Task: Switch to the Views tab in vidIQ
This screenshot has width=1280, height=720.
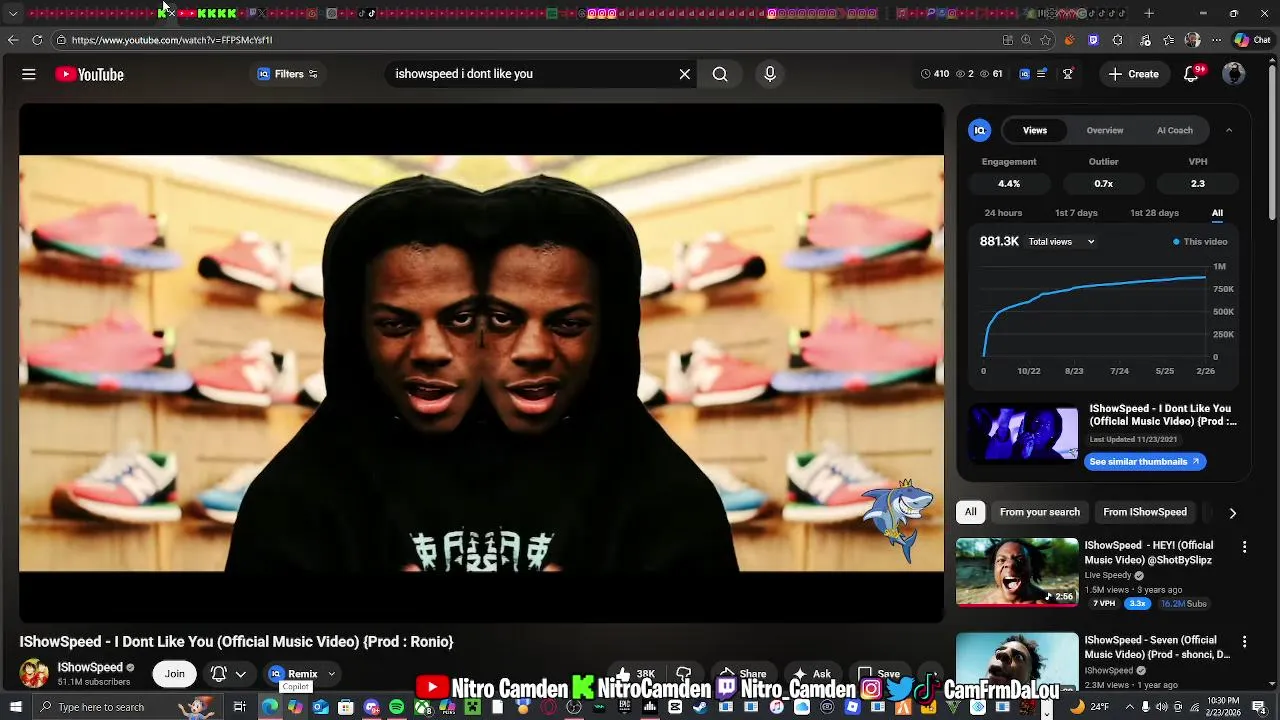Action: [x=1035, y=130]
